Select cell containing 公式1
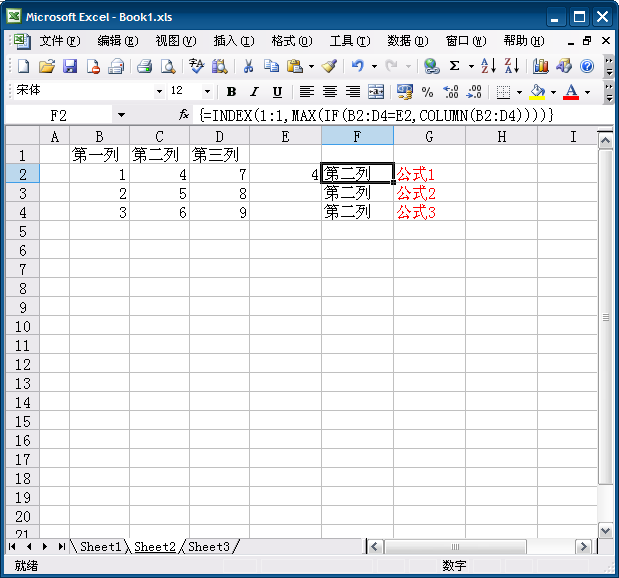This screenshot has height=578, width=619. (x=429, y=174)
